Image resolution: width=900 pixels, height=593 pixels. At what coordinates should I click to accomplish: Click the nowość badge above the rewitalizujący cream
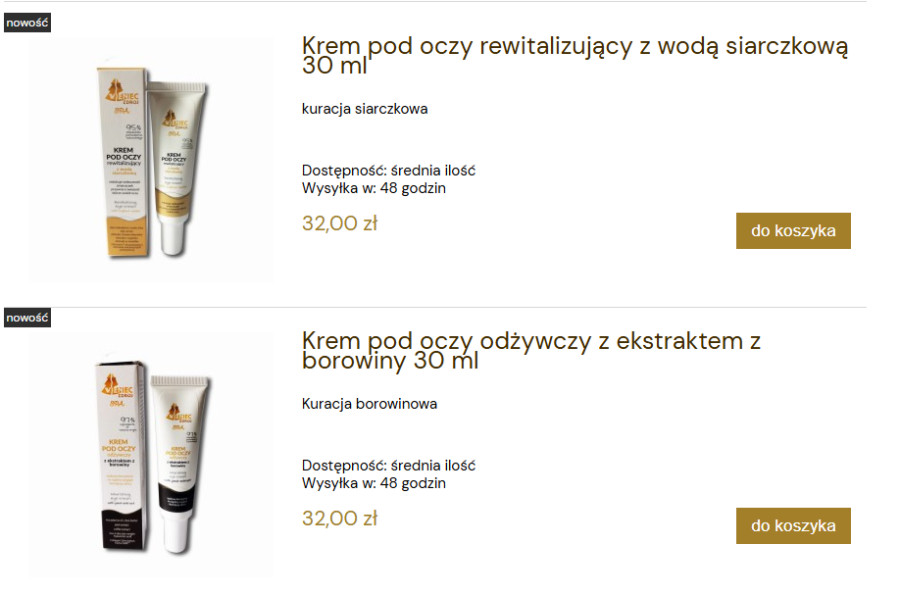pos(27,23)
